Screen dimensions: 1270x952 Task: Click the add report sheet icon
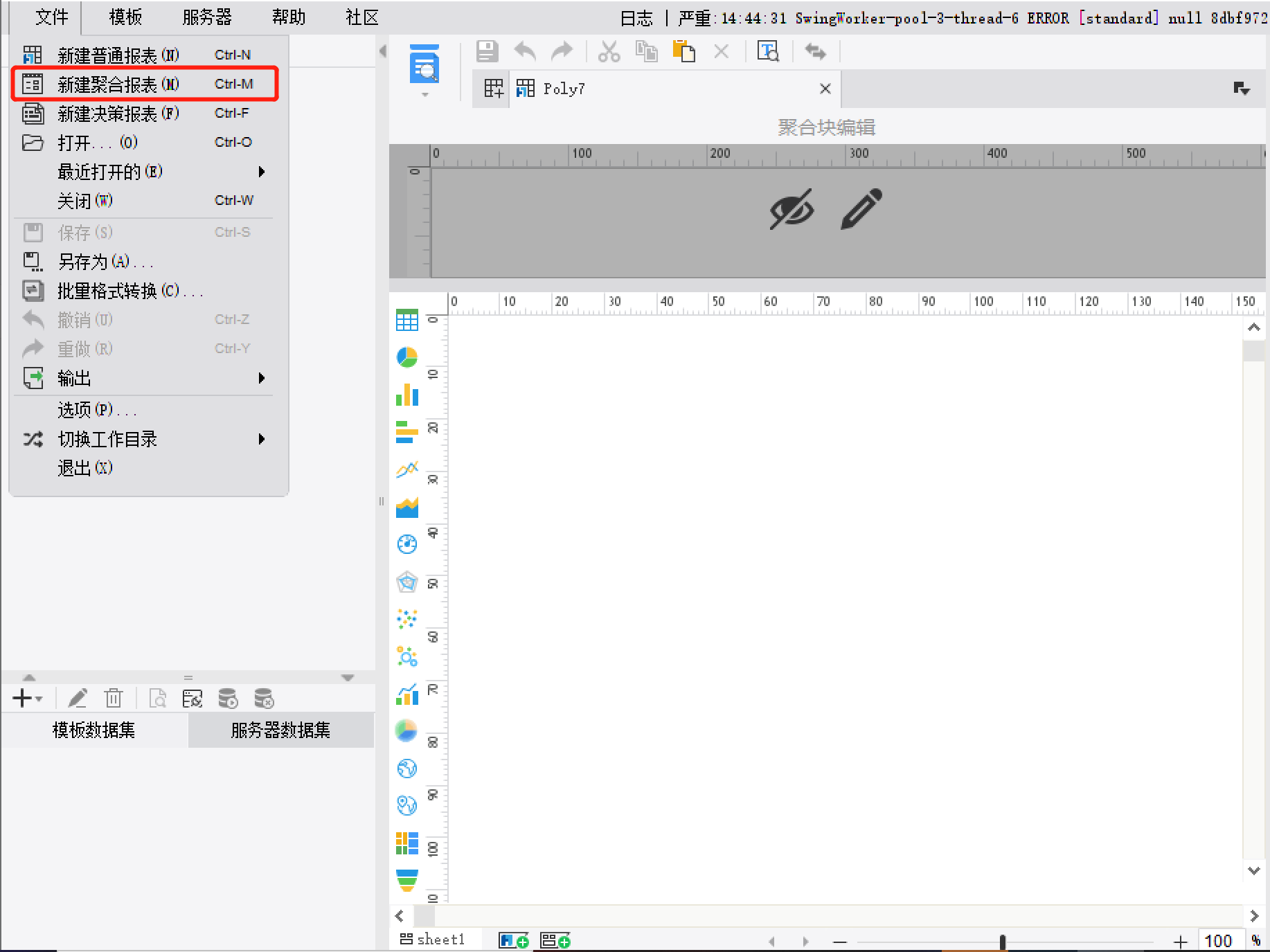[x=513, y=940]
